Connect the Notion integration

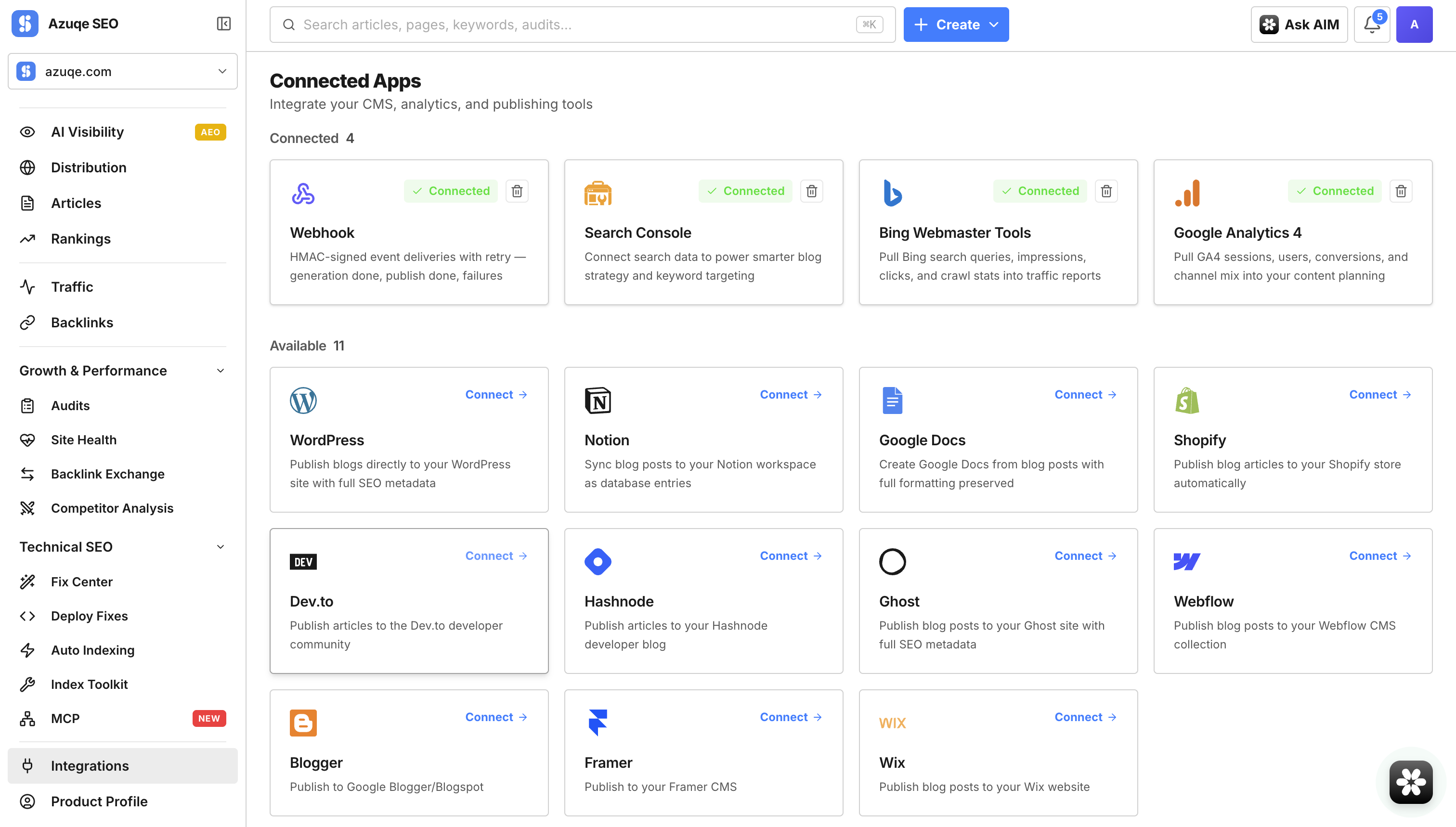click(791, 395)
